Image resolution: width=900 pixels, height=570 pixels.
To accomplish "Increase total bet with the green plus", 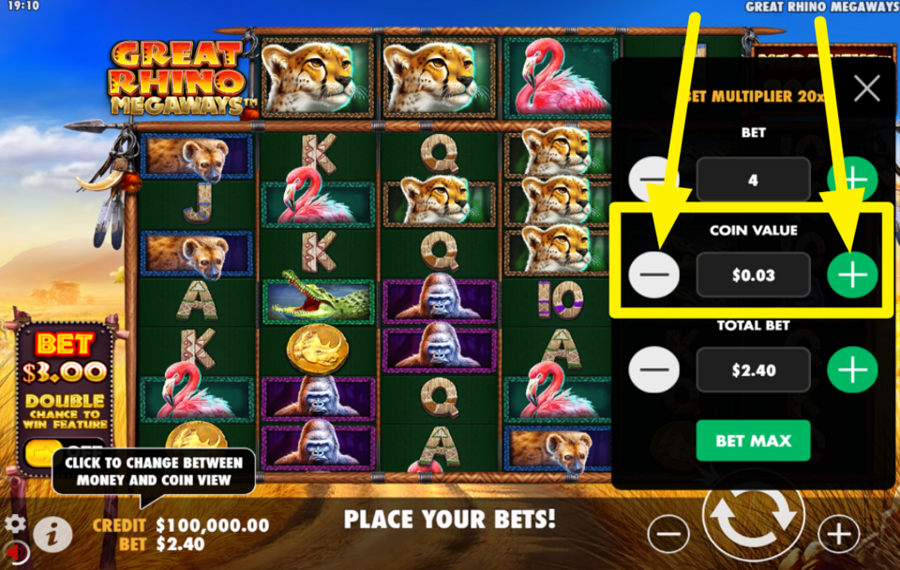I will (x=852, y=370).
